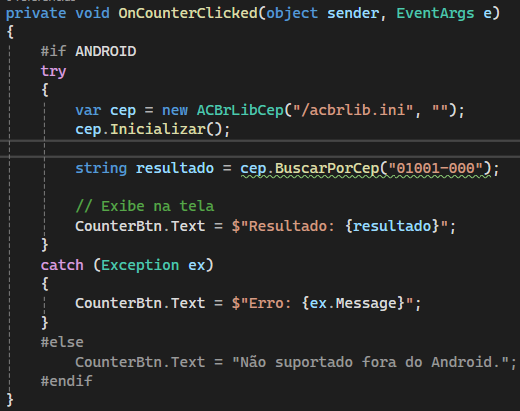Viewport: 520px width, 411px height.
Task: Click the "// Exibe na tela" comment
Action: [145, 206]
